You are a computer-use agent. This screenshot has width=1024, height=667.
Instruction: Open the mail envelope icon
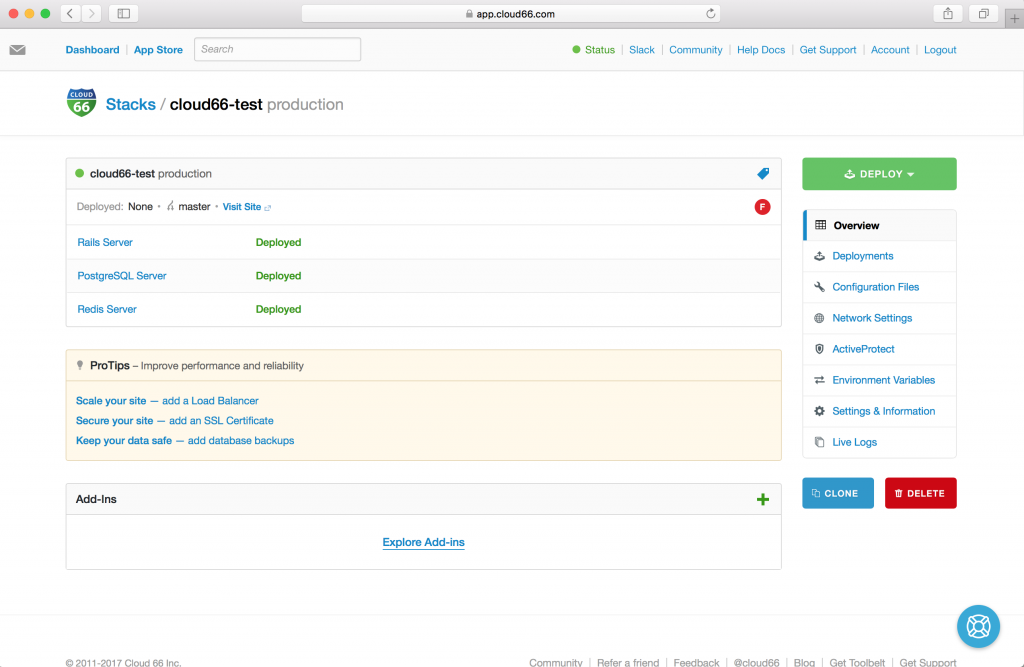[18, 50]
